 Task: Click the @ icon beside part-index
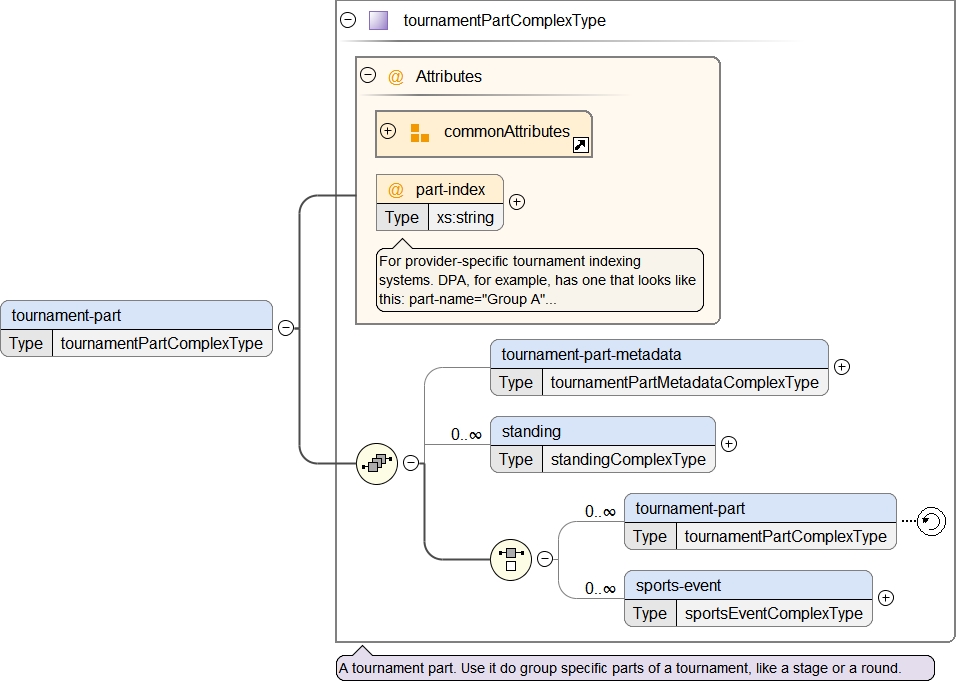point(396,190)
